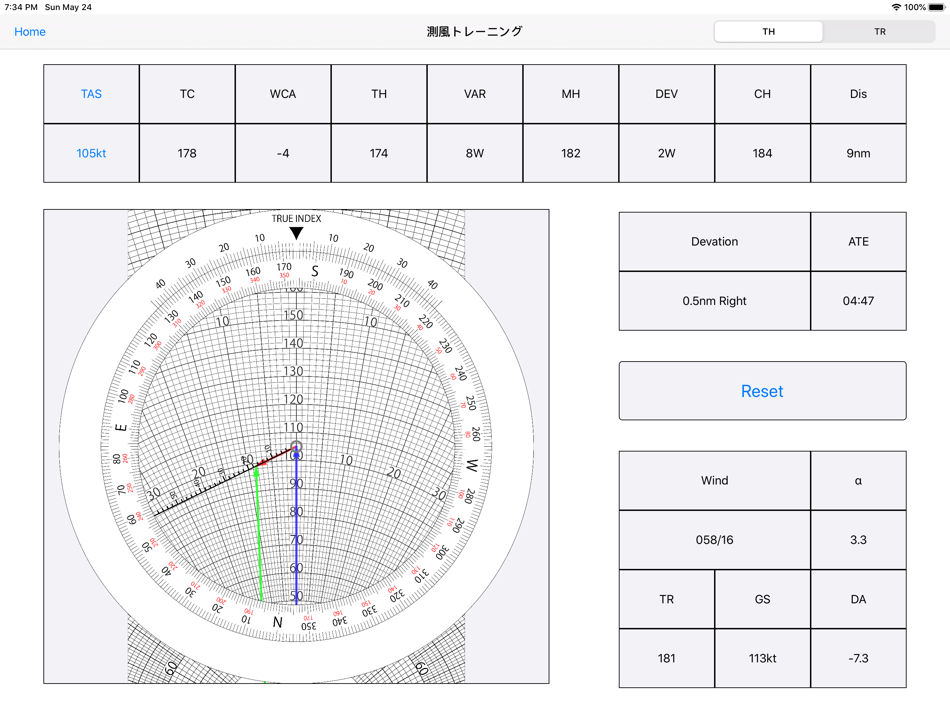
Task: Tap the 70 speed arc label
Action: pos(296,539)
